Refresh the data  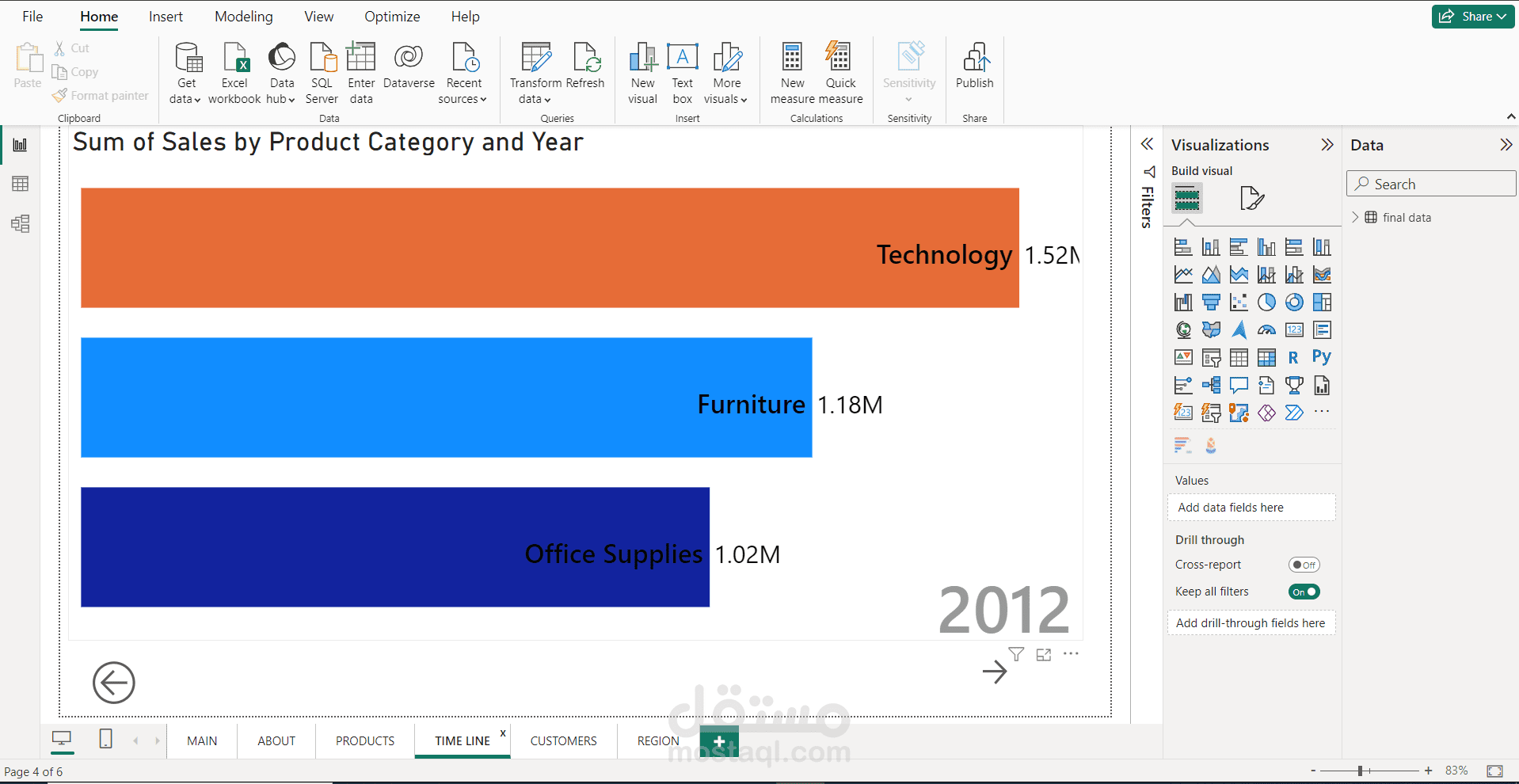click(x=585, y=66)
